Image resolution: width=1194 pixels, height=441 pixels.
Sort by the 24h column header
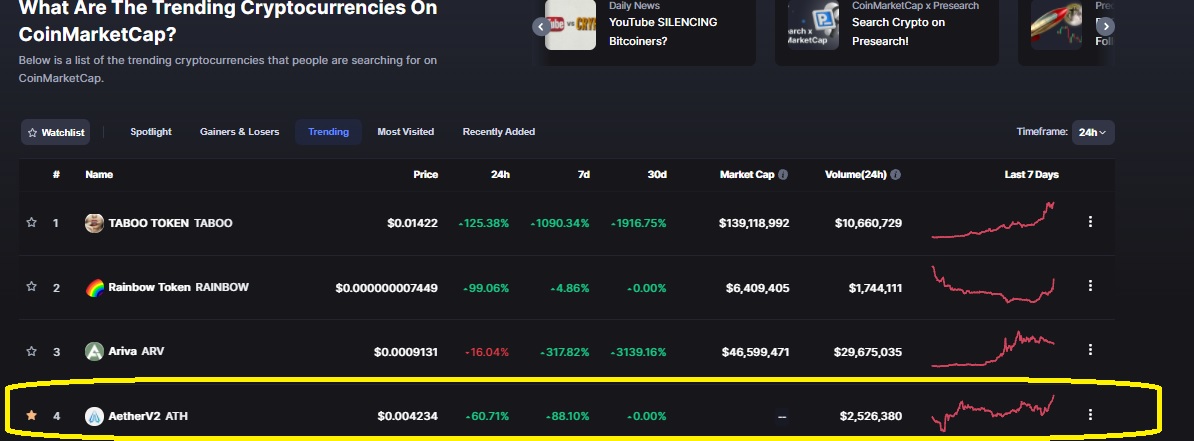pyautogui.click(x=500, y=174)
